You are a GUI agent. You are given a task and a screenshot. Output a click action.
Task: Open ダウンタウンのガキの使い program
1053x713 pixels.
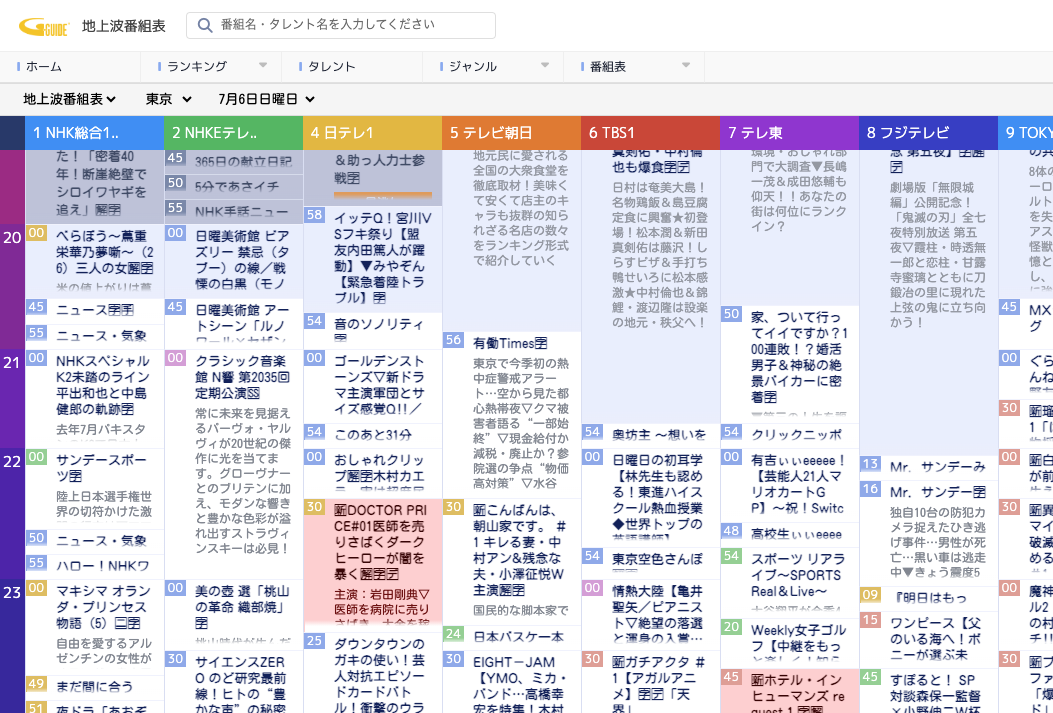tap(373, 672)
